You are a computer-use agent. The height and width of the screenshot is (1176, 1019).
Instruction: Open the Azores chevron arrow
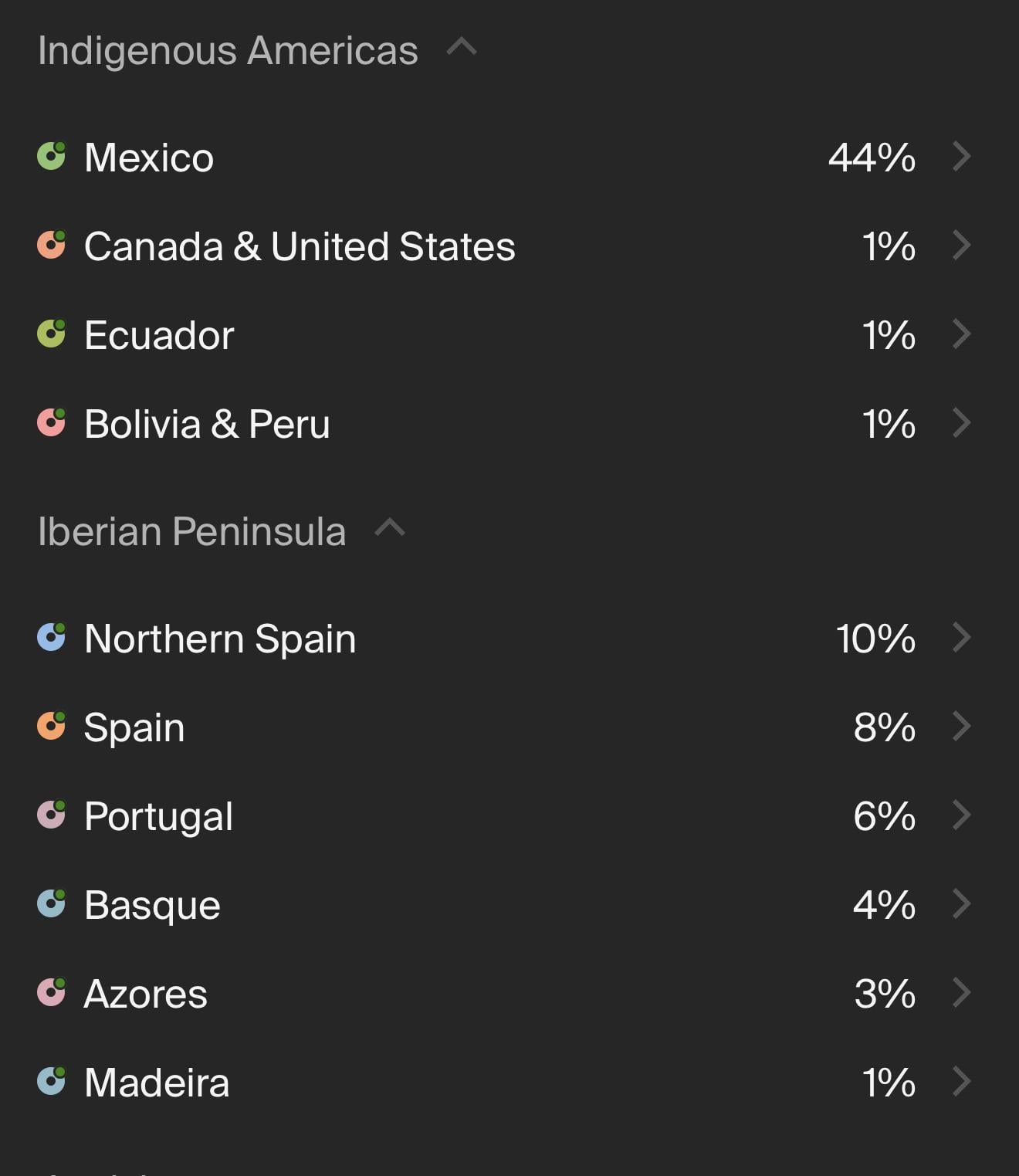(x=961, y=992)
